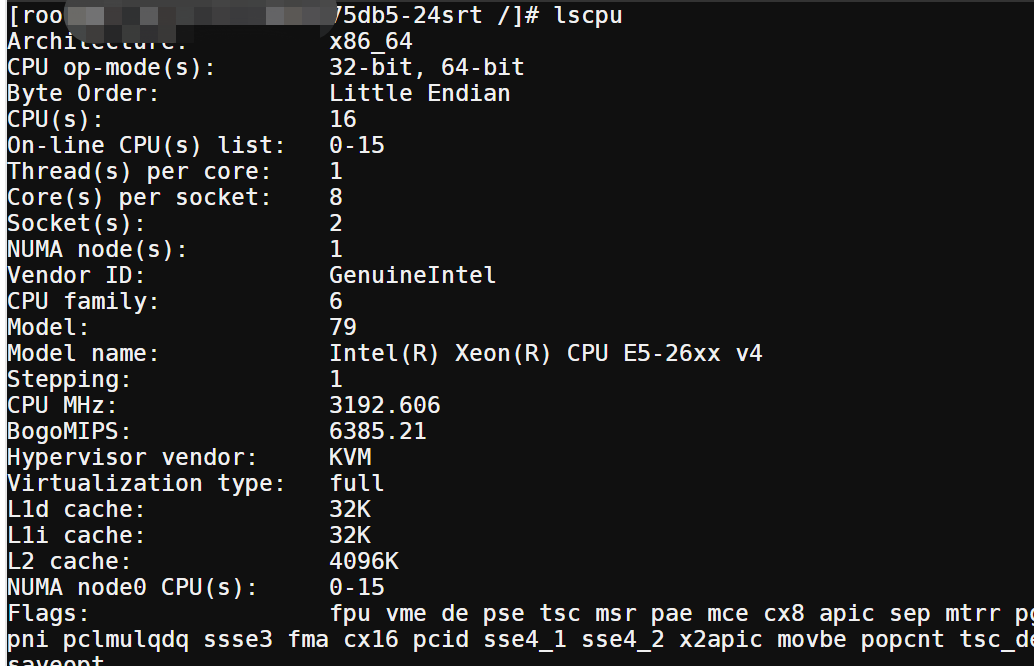Click the Core(s) per socket value 8
The image size is (1034, 666).
(336, 197)
